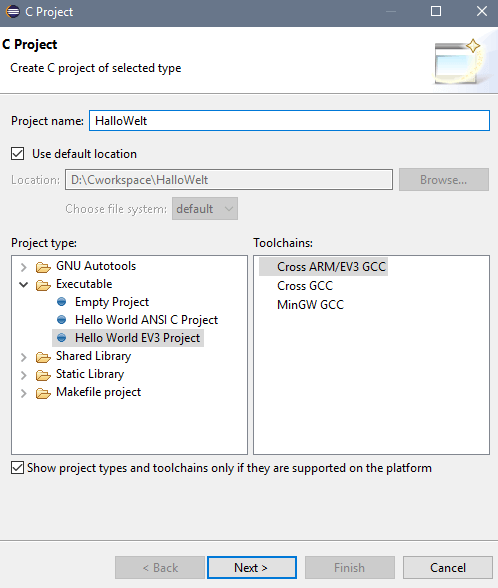The image size is (498, 588).
Task: Click the Cancel button
Action: pos(448,567)
